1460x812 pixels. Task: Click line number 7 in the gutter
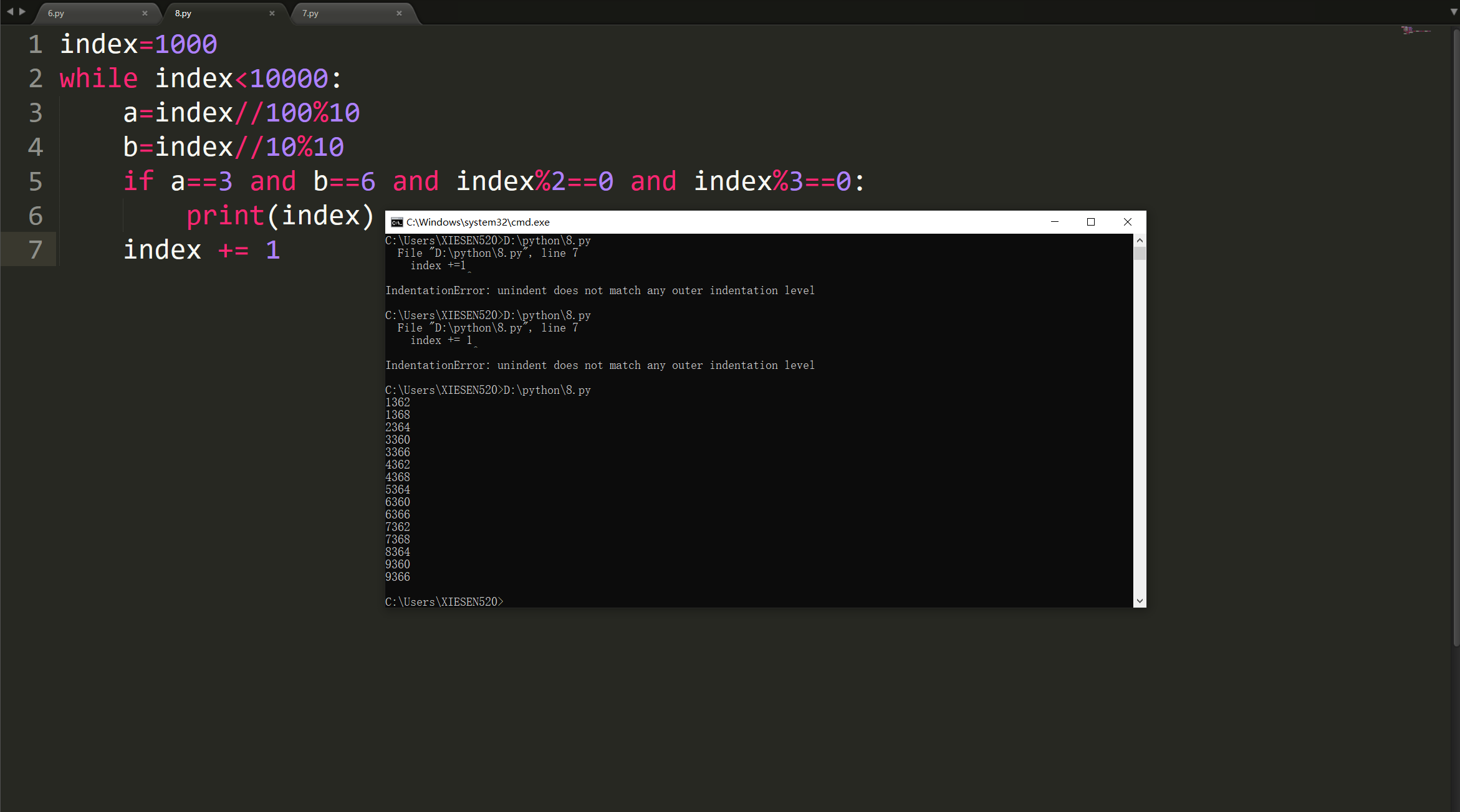36,250
